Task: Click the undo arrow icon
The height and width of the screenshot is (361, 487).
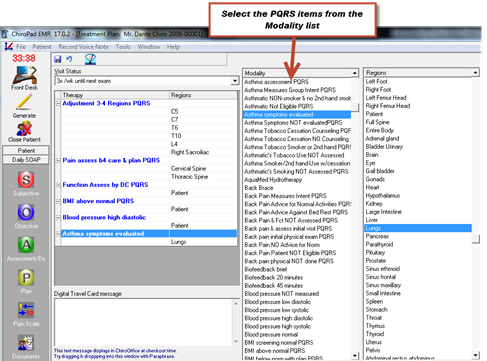Action: [x=69, y=59]
